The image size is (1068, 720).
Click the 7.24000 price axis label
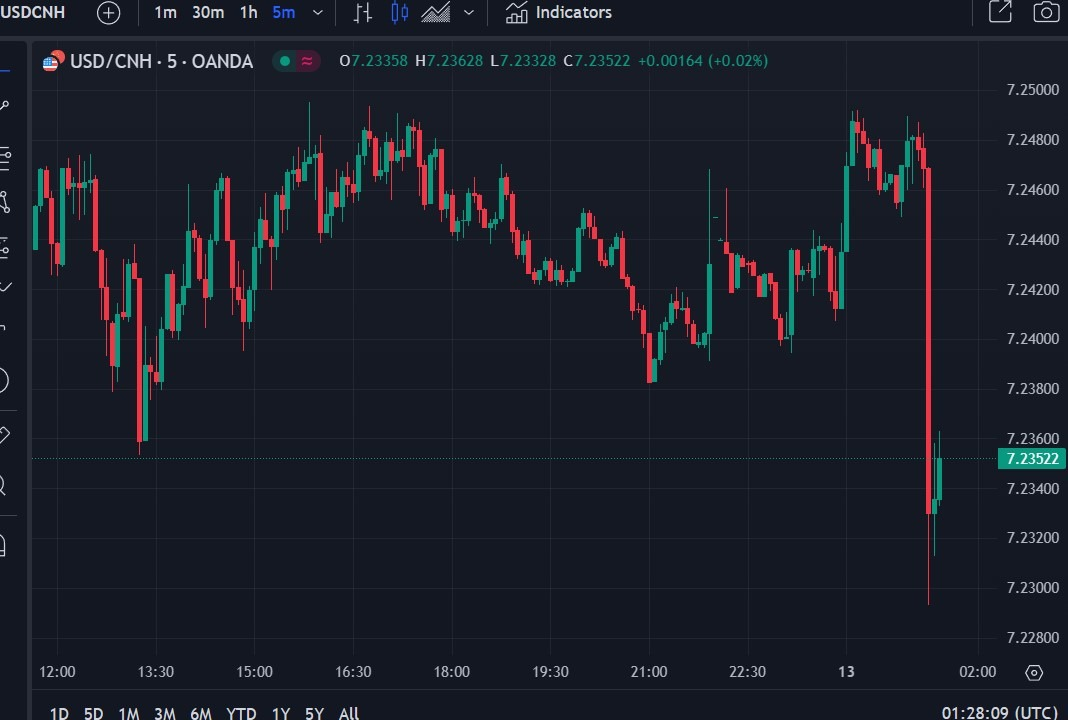coord(1033,339)
